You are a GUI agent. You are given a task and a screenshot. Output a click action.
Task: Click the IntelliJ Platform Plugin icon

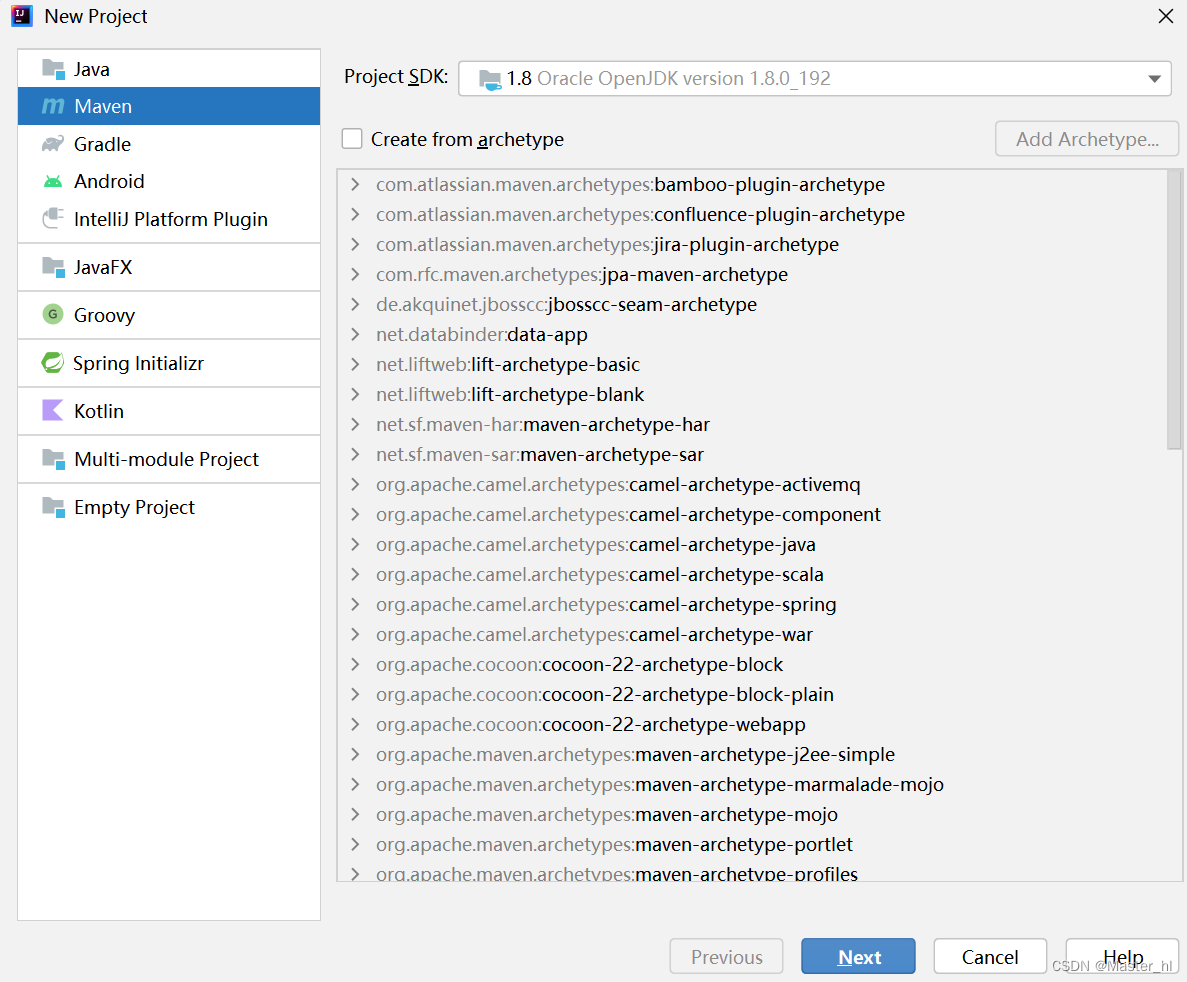(x=53, y=219)
